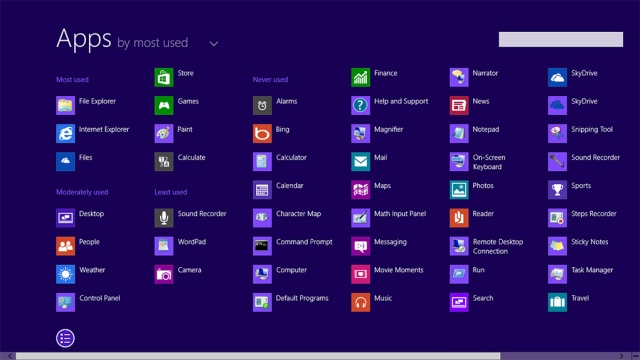
Task: Open the Help and Support icon
Action: [360, 105]
